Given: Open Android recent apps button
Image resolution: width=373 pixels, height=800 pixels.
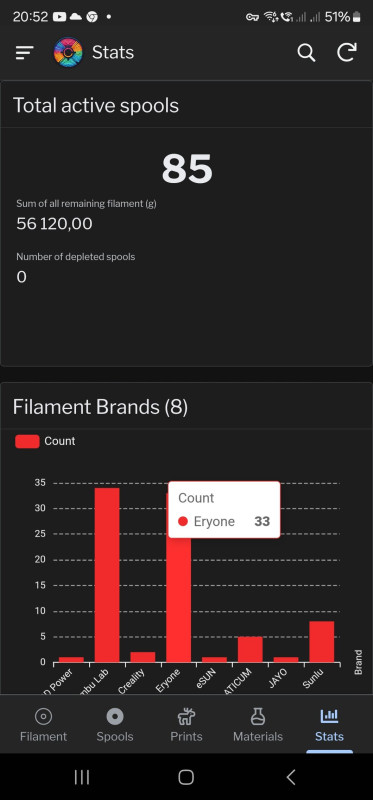Looking at the screenshot, I should [x=82, y=777].
